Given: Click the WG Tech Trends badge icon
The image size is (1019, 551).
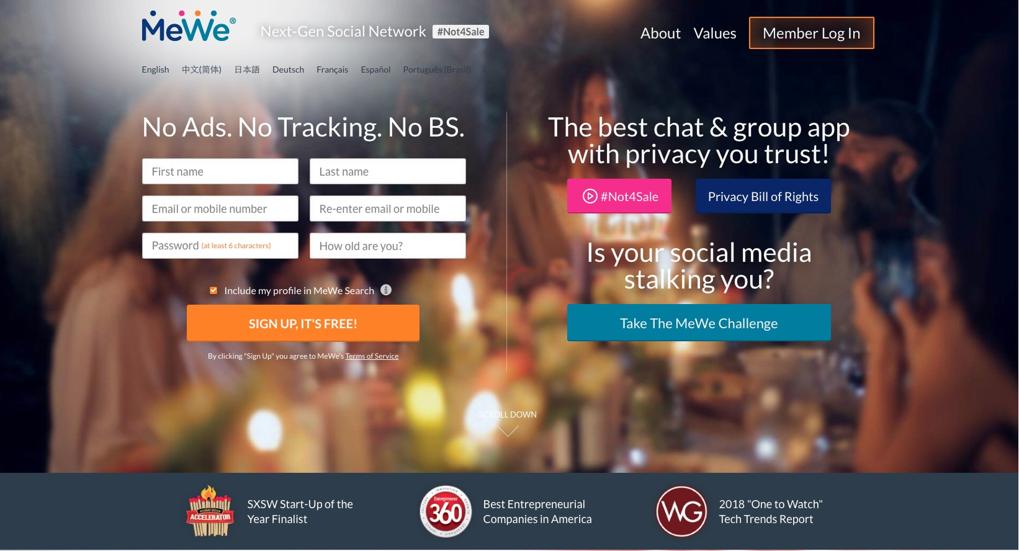Looking at the screenshot, I should click(x=681, y=511).
